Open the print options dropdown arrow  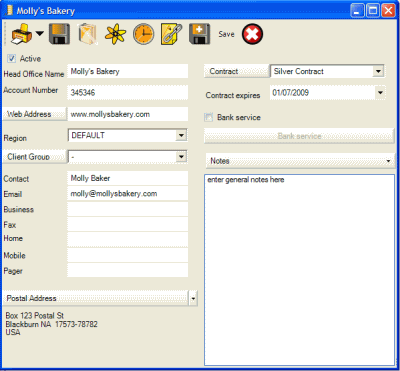click(x=40, y=33)
